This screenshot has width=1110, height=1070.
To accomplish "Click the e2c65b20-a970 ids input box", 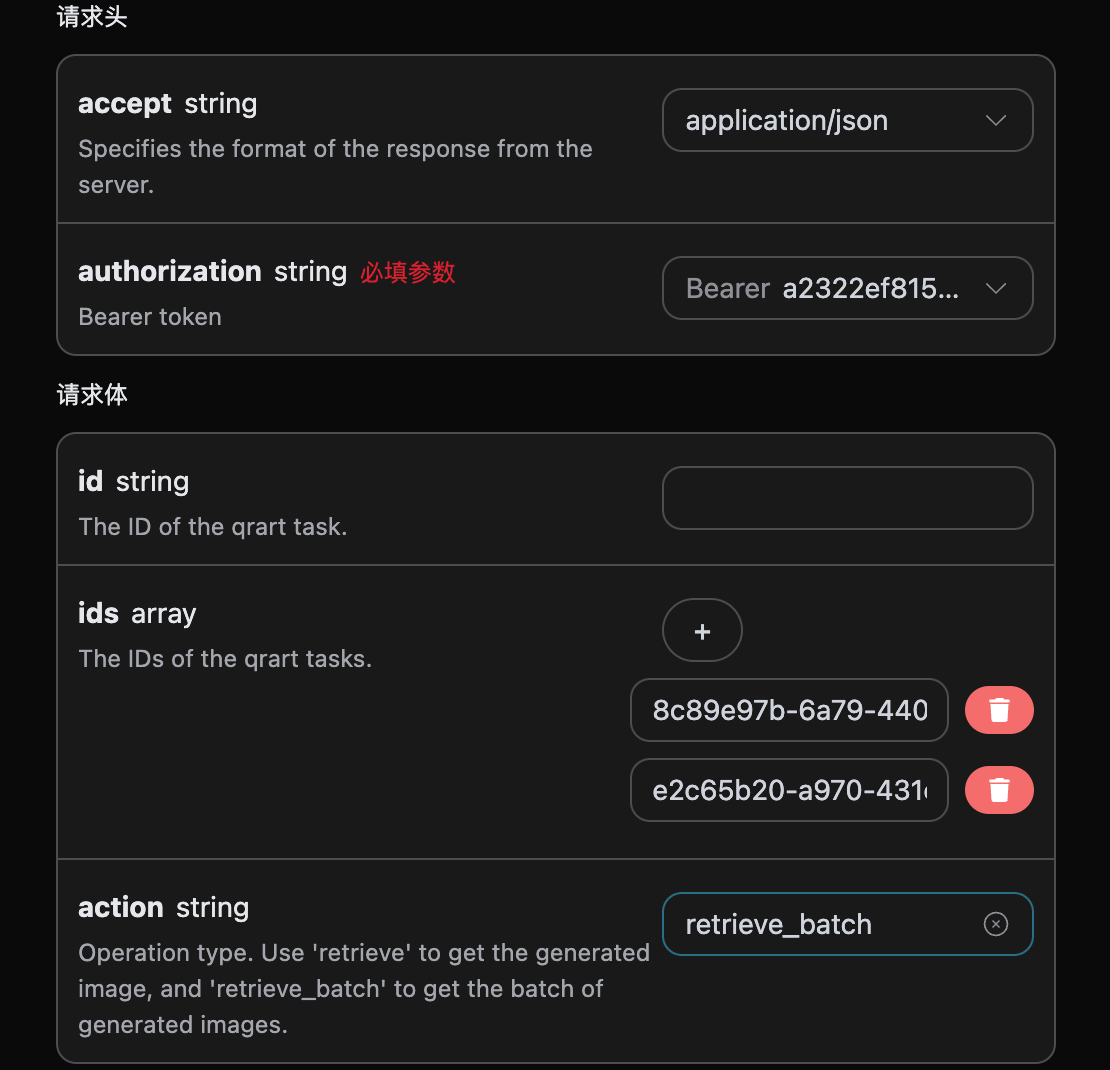I will (x=789, y=791).
